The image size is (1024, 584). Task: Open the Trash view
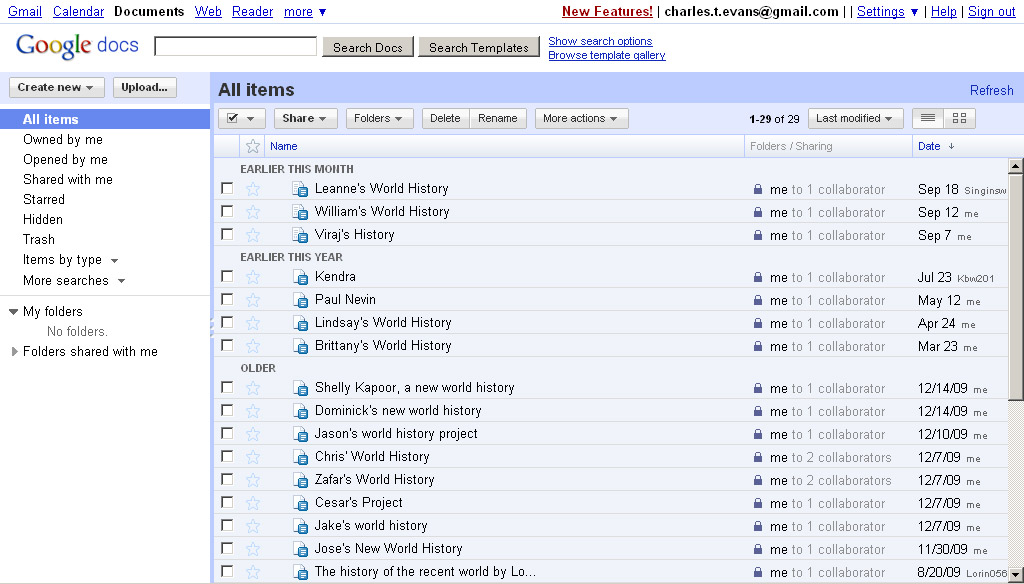39,240
